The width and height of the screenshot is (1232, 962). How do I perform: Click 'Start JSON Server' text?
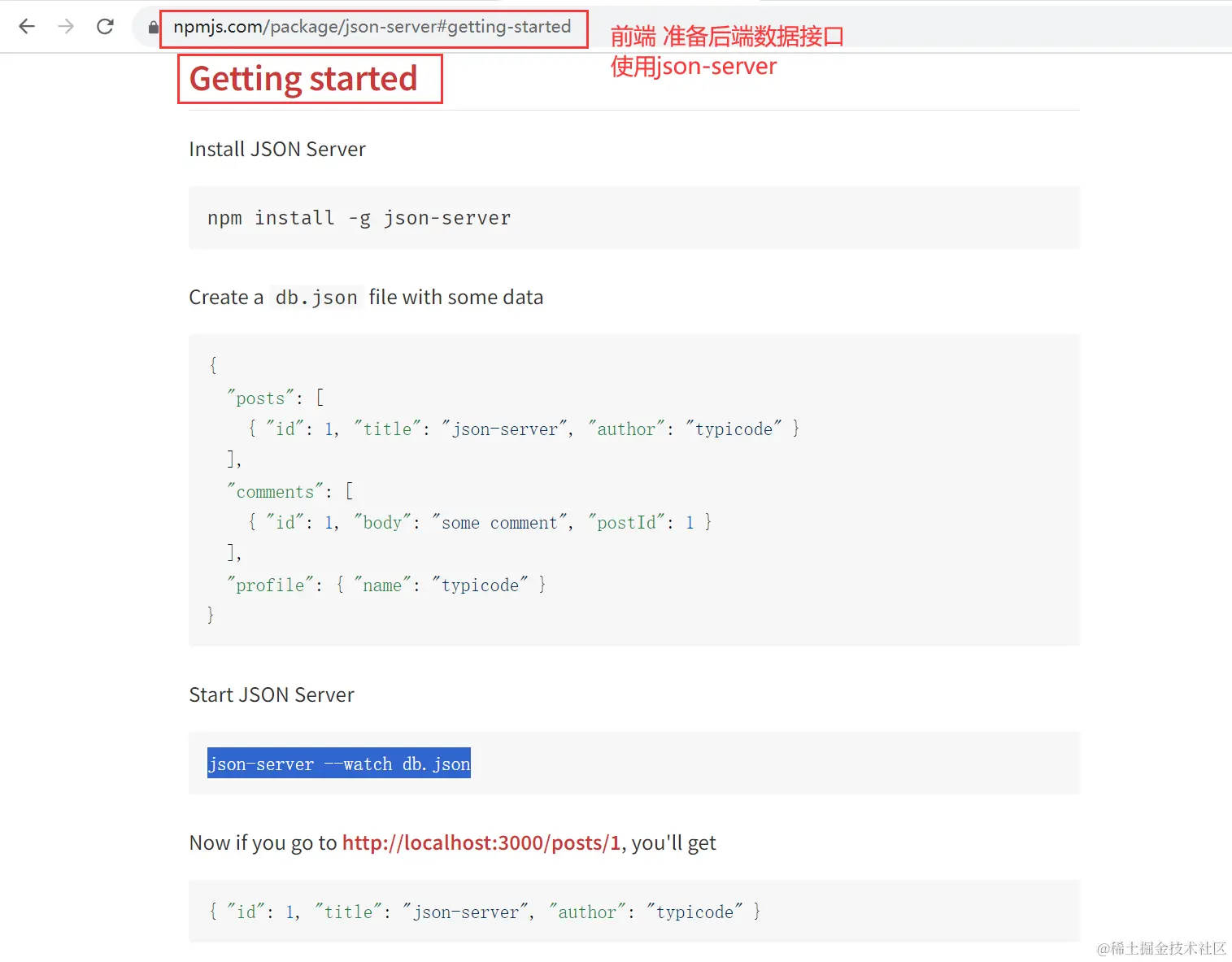point(272,695)
